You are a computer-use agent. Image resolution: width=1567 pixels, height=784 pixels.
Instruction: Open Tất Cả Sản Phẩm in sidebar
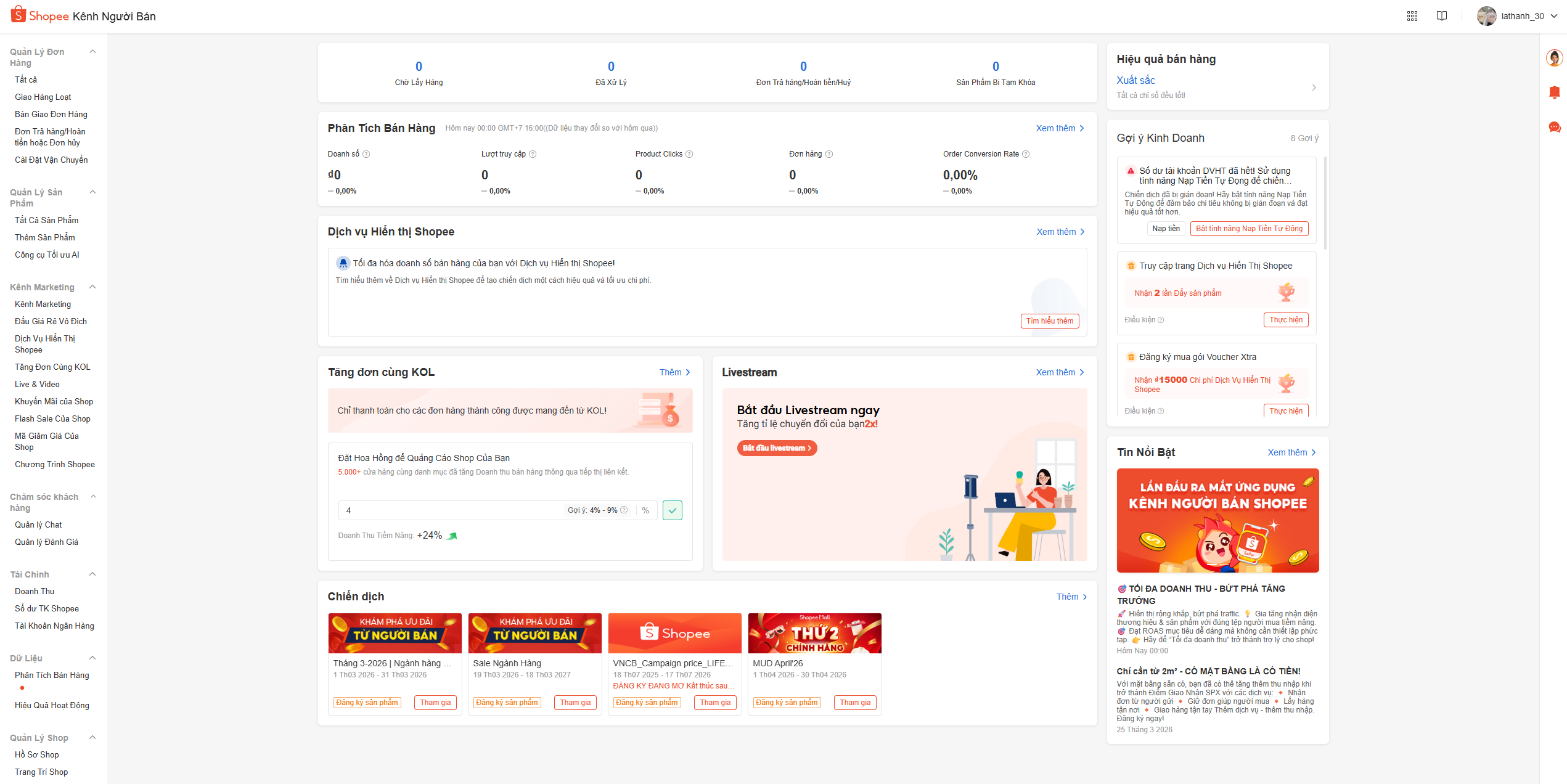[x=46, y=220]
